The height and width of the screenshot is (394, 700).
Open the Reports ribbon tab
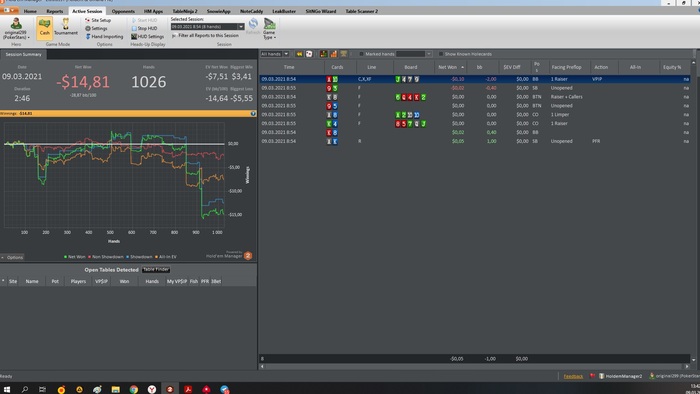54,11
